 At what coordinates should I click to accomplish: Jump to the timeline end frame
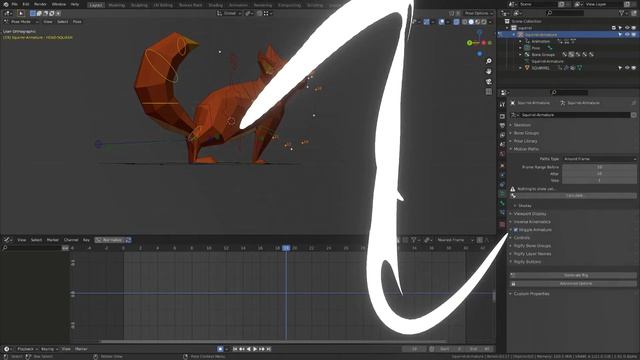point(269,349)
